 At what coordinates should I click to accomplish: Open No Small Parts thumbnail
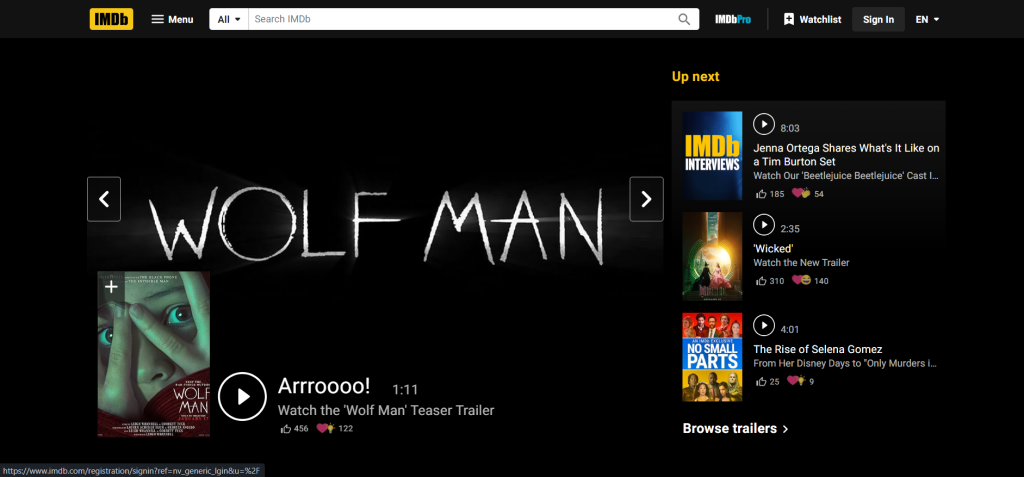click(712, 357)
